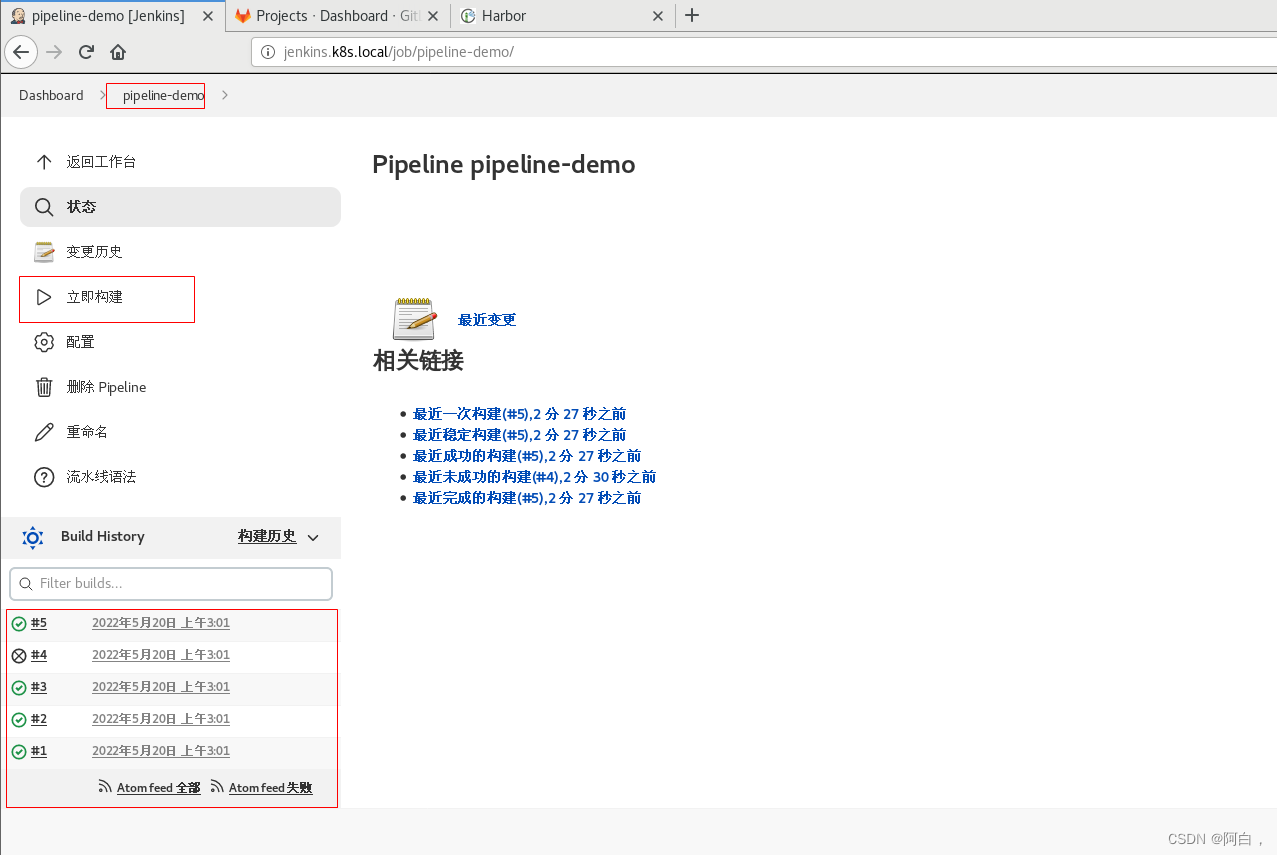Open build #2 number link
1277x855 pixels.
[x=39, y=719]
